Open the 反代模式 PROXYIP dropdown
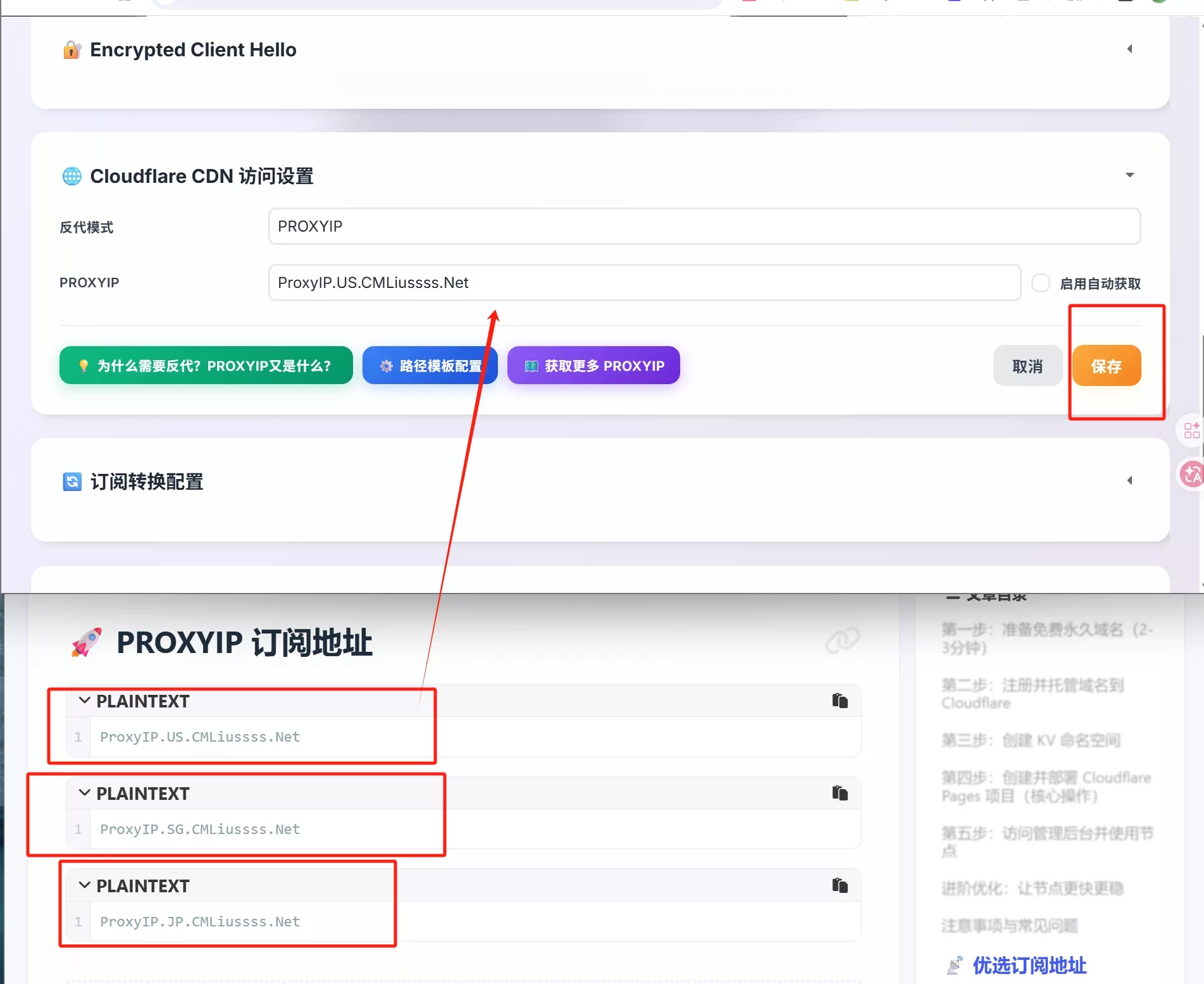The height and width of the screenshot is (984, 1204). coord(704,227)
